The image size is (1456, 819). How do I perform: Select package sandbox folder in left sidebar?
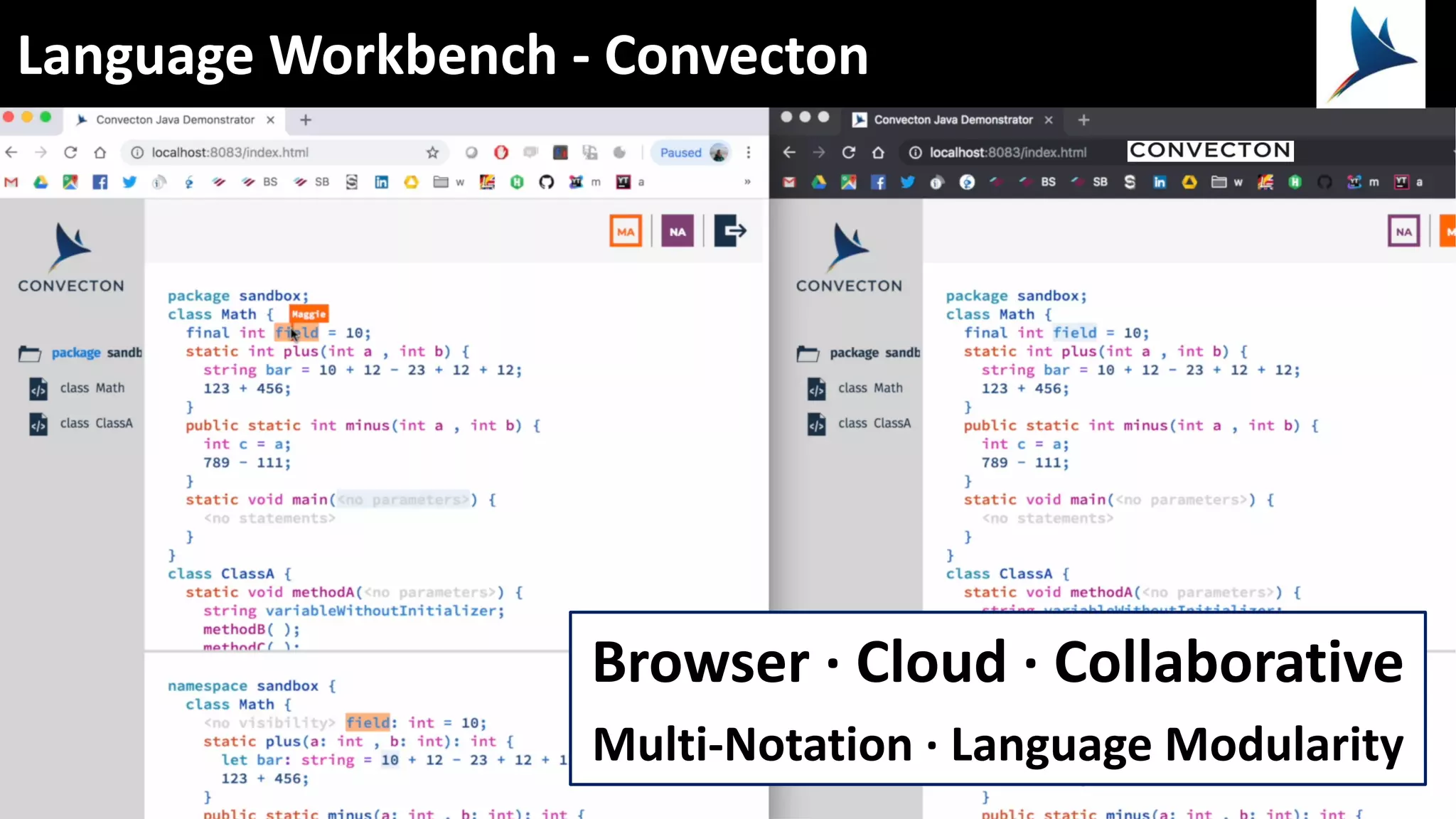[x=80, y=353]
